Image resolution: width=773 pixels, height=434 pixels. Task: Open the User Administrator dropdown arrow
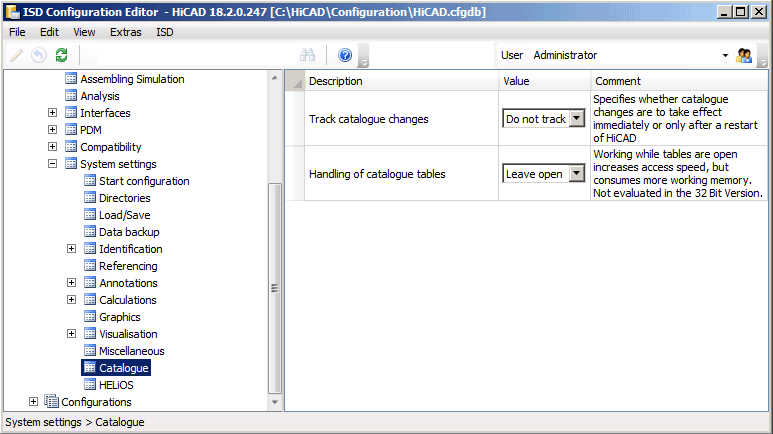coord(725,55)
